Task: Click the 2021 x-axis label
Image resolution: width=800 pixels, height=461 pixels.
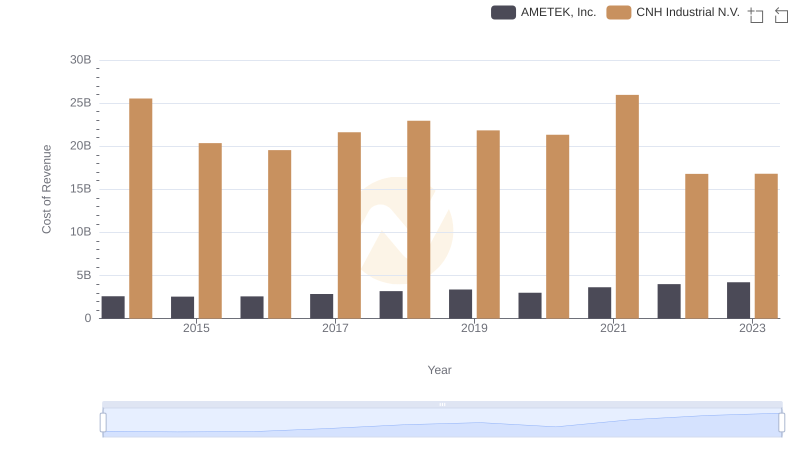Action: tap(613, 328)
